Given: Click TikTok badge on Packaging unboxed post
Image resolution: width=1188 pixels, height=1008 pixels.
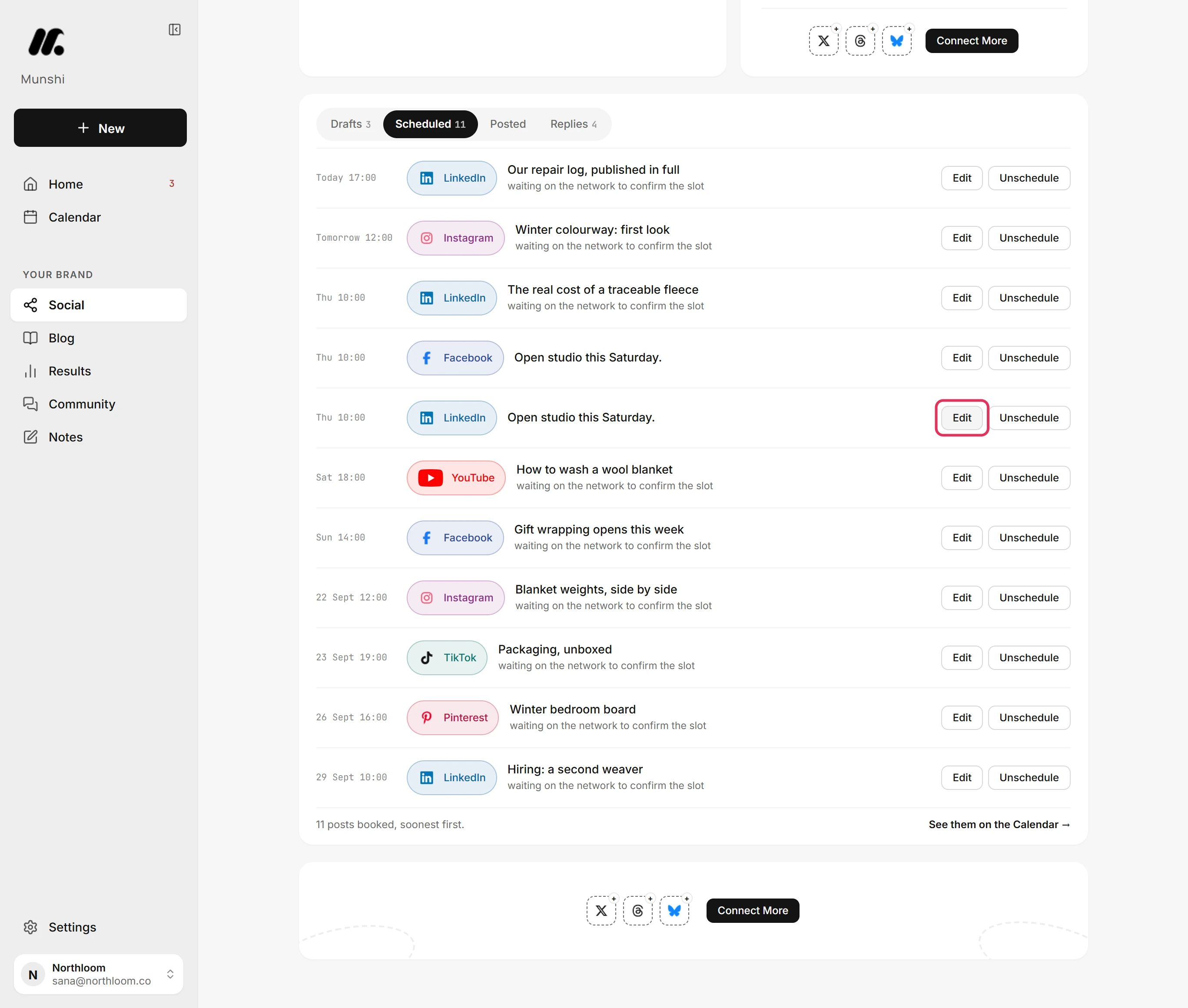Looking at the screenshot, I should pyautogui.click(x=447, y=658).
